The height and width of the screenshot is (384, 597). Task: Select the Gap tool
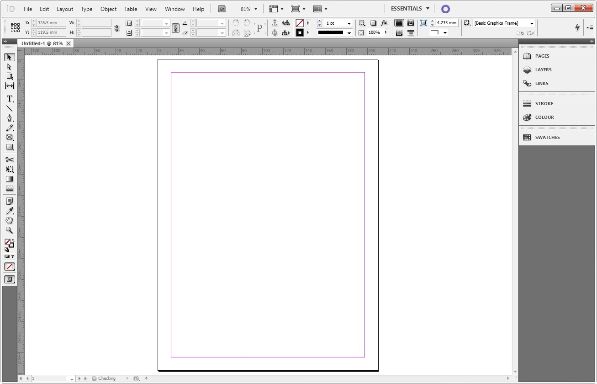[x=9, y=86]
